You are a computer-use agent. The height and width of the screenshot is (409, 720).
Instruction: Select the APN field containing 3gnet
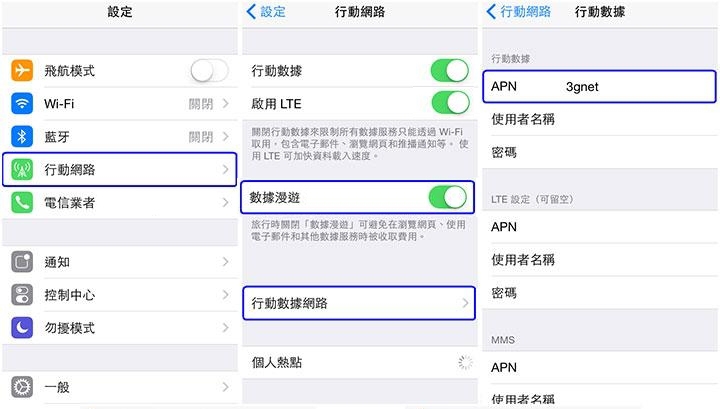pos(599,86)
